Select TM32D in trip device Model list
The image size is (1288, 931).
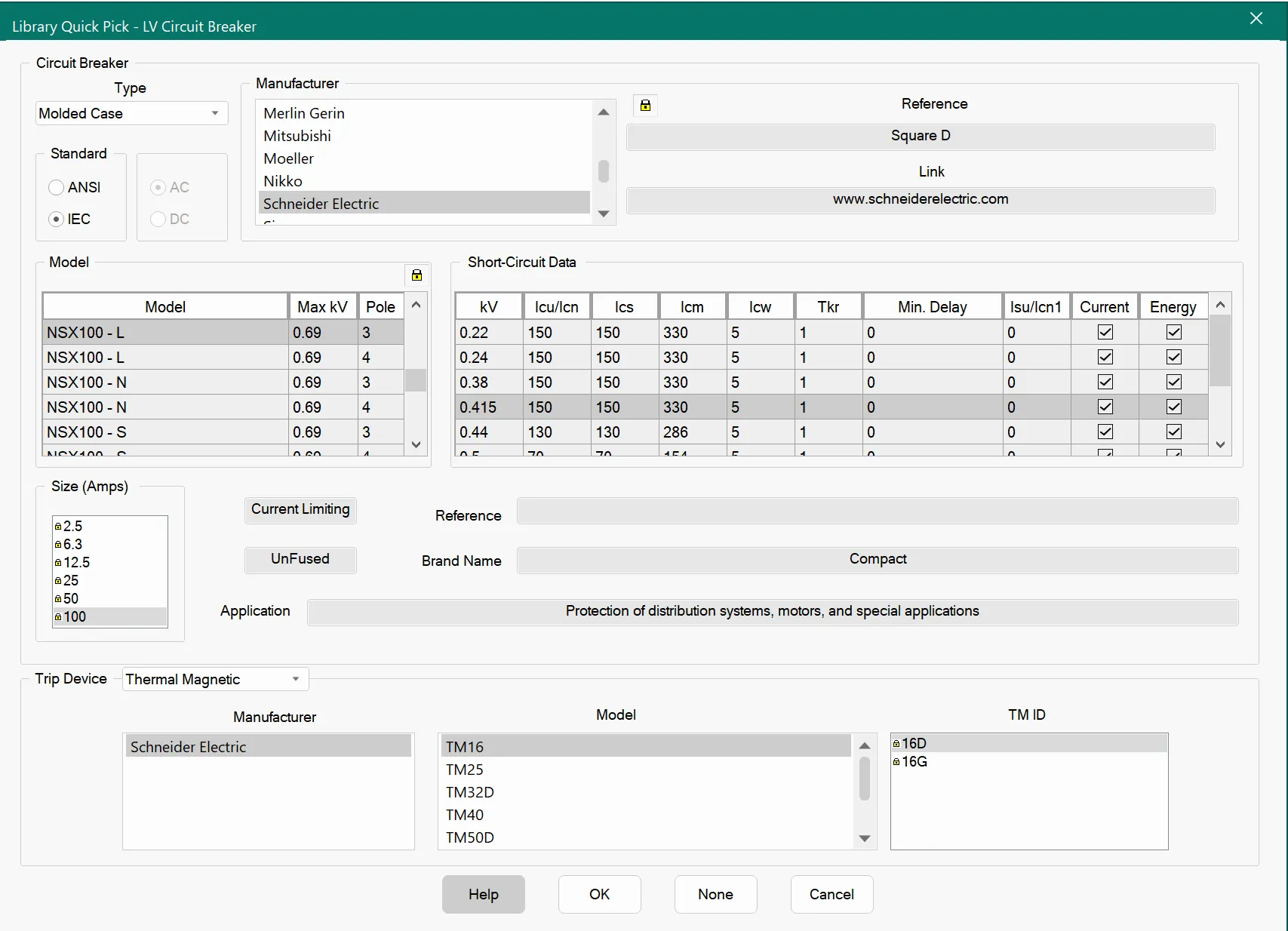tap(469, 792)
